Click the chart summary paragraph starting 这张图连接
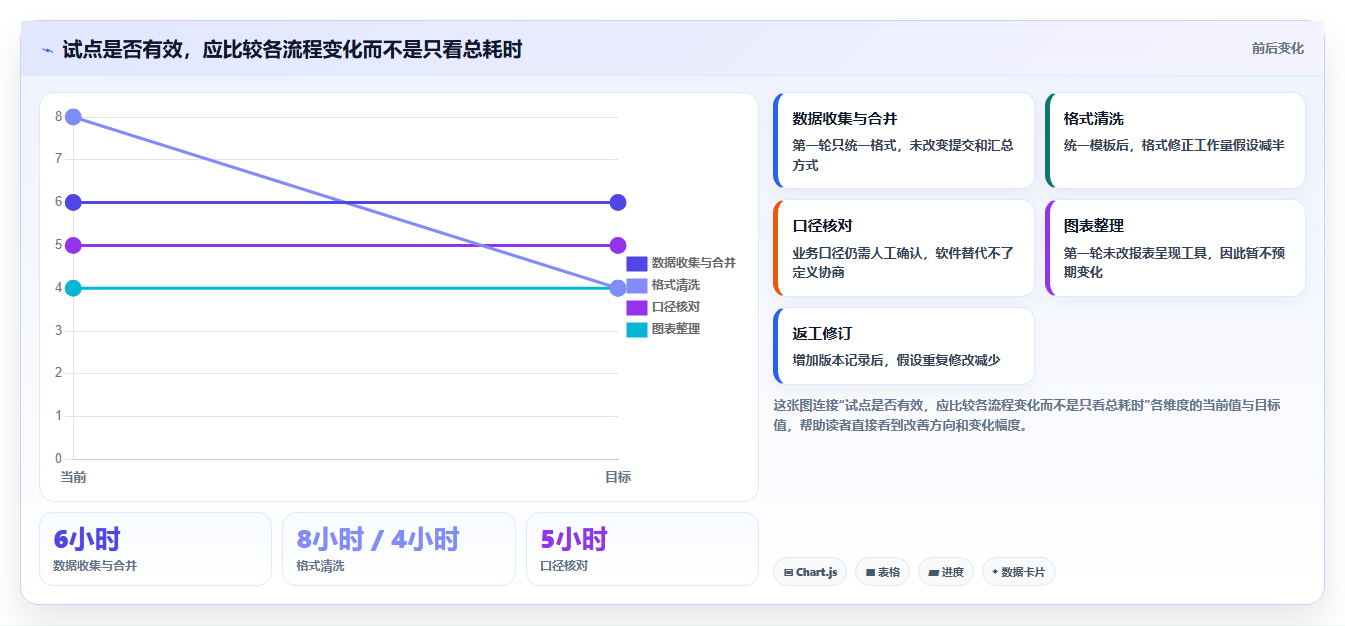The image size is (1345, 626). click(1027, 415)
